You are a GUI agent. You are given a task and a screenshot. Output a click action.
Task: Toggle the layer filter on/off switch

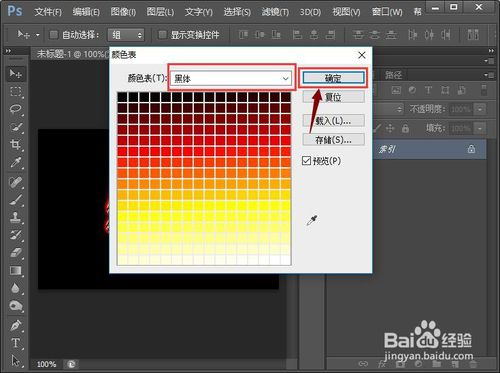point(484,90)
